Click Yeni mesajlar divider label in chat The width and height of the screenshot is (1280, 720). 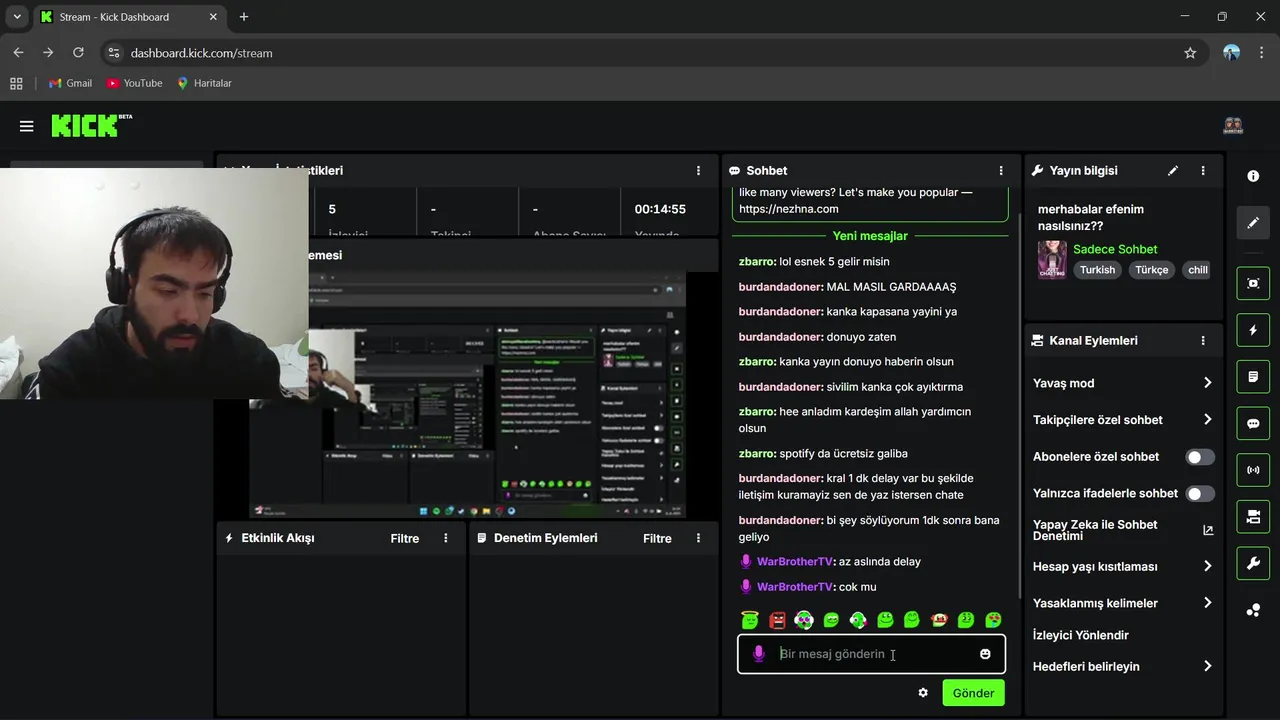(x=870, y=236)
